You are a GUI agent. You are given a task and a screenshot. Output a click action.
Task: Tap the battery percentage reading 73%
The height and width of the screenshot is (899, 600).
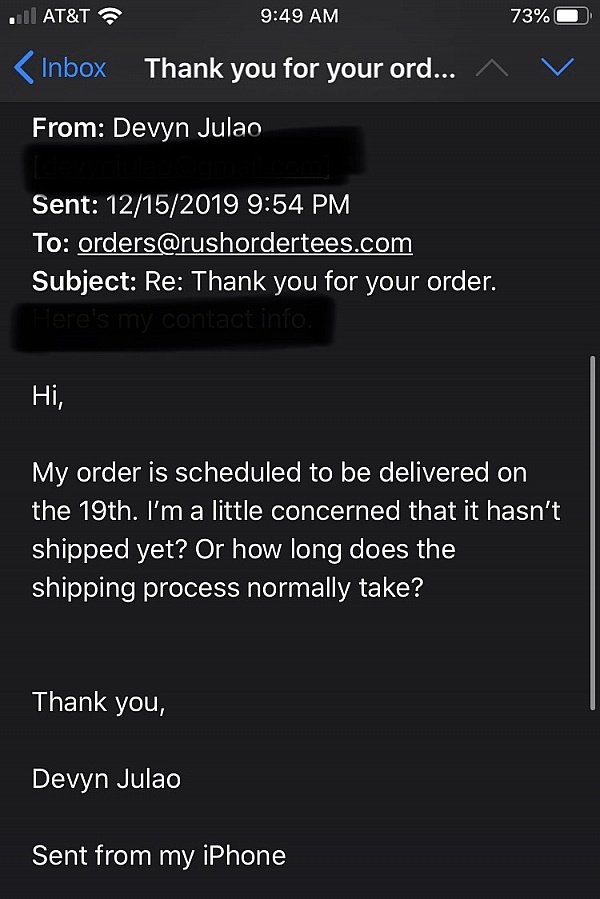(529, 15)
